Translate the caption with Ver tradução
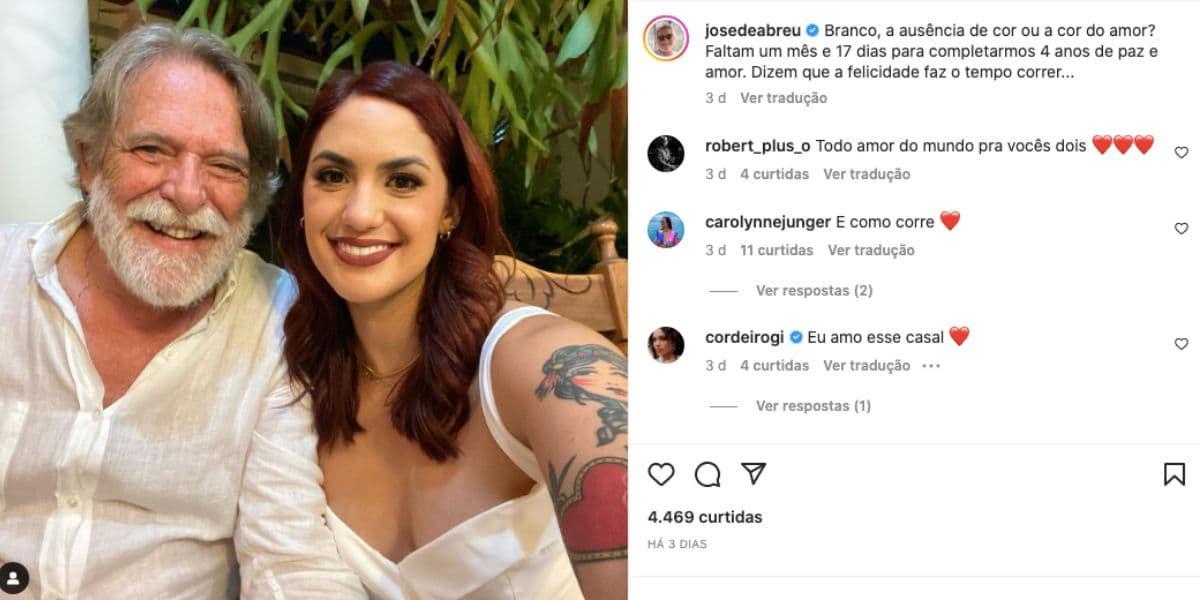 (x=783, y=98)
